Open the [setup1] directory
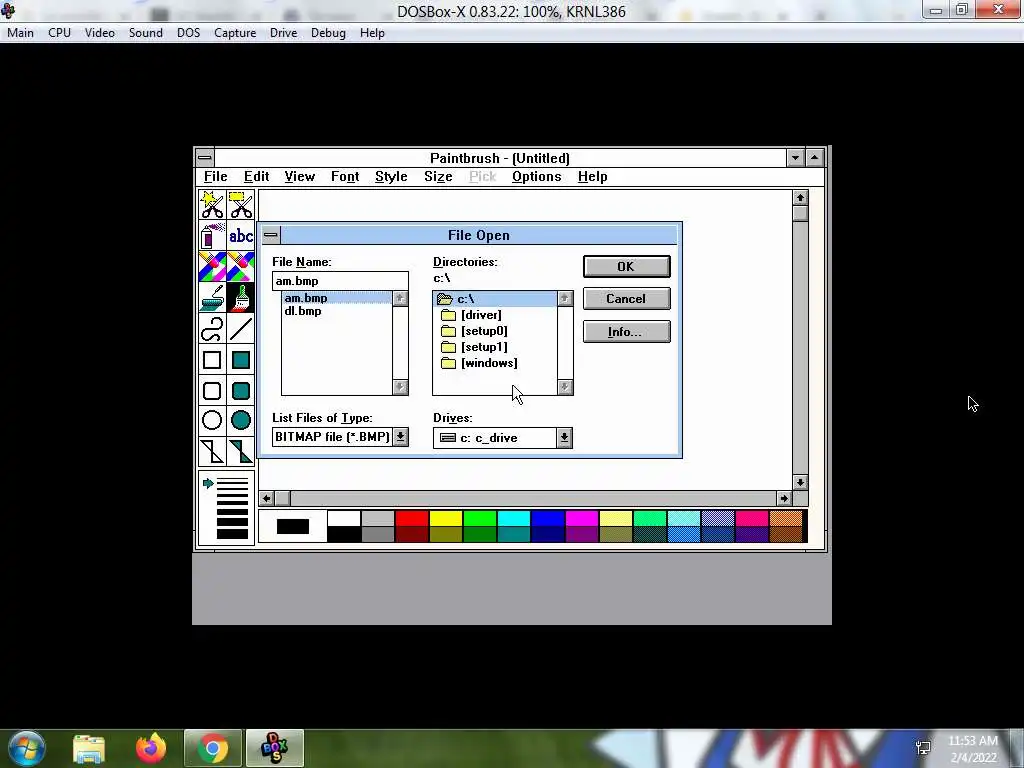Viewport: 1024px width, 768px height. coord(484,347)
